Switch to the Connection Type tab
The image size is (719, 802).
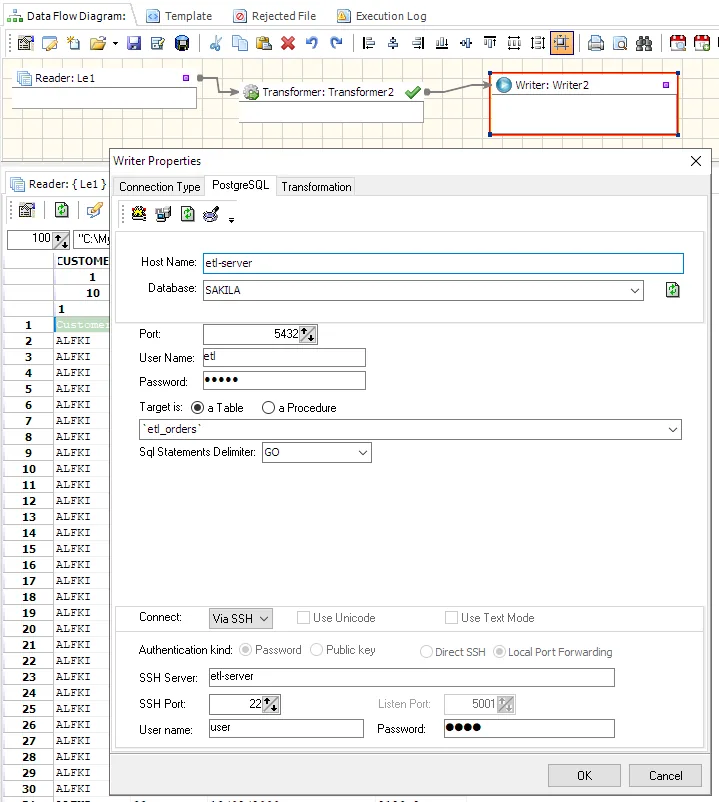click(160, 187)
